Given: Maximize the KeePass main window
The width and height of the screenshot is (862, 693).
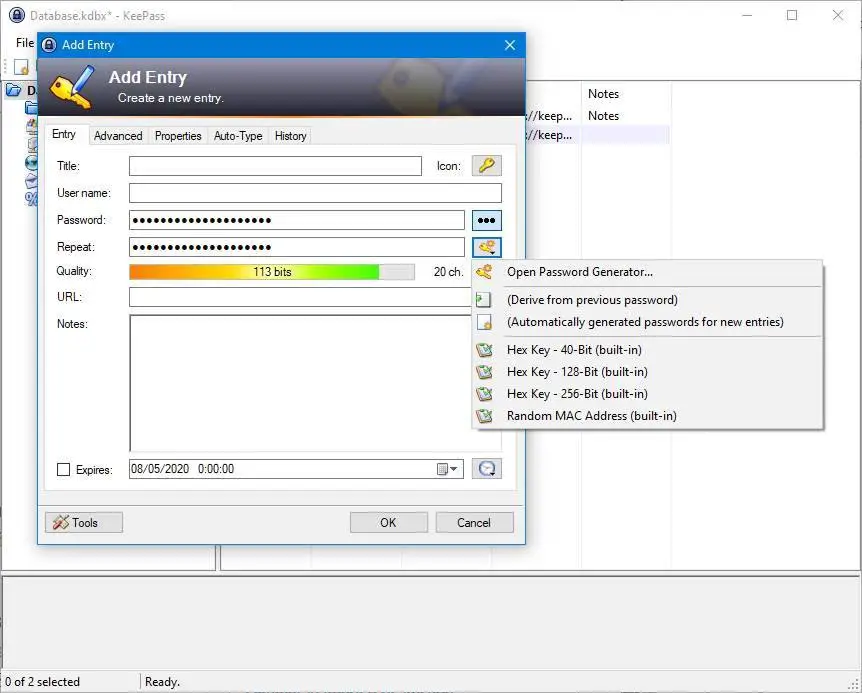Looking at the screenshot, I should tap(792, 15).
